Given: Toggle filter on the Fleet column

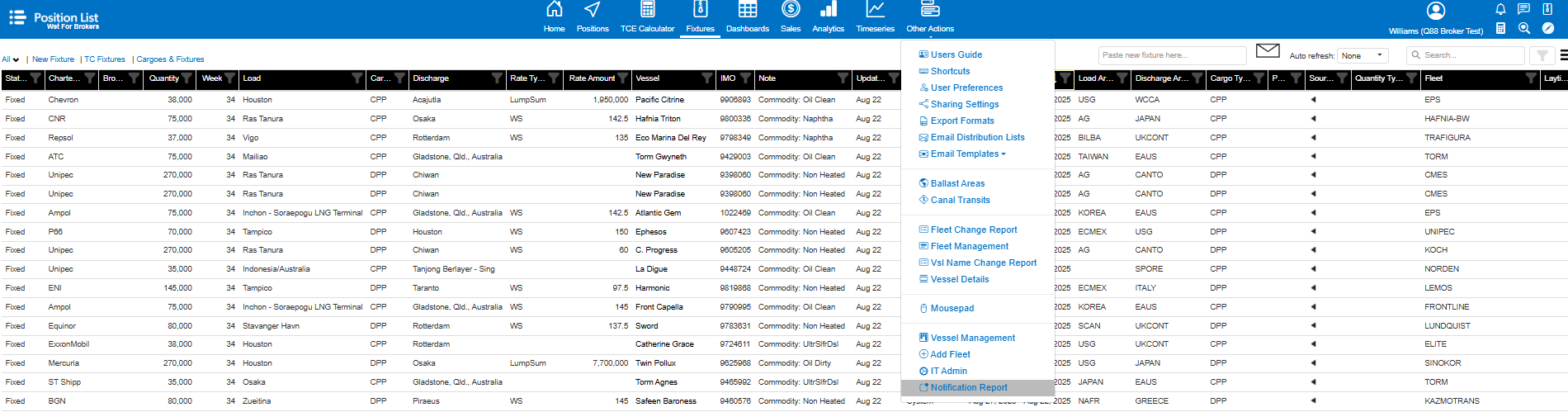Looking at the screenshot, I should tap(1531, 78).
